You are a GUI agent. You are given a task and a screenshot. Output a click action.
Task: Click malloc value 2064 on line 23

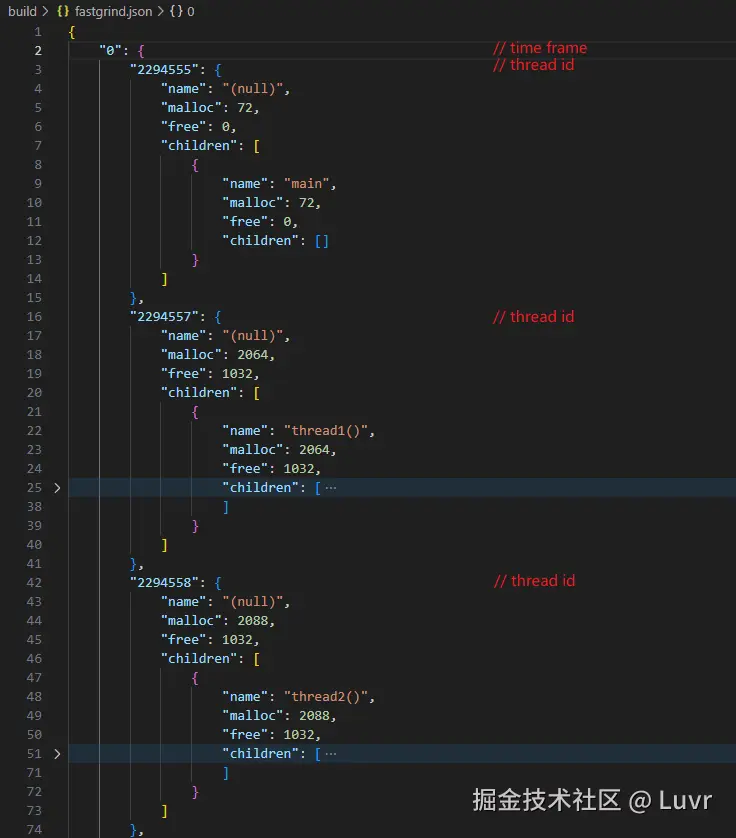[314, 450]
